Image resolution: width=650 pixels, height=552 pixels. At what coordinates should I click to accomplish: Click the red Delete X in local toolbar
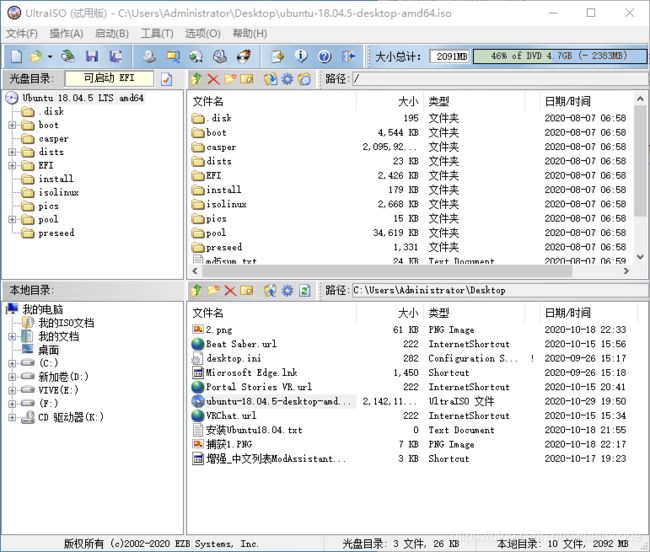pyautogui.click(x=230, y=291)
